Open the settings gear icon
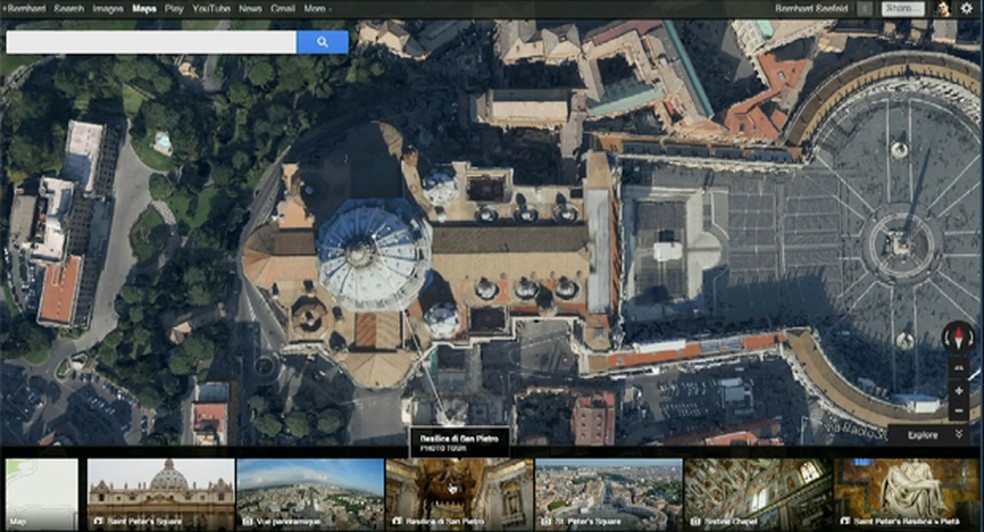984x532 pixels. pos(967,9)
